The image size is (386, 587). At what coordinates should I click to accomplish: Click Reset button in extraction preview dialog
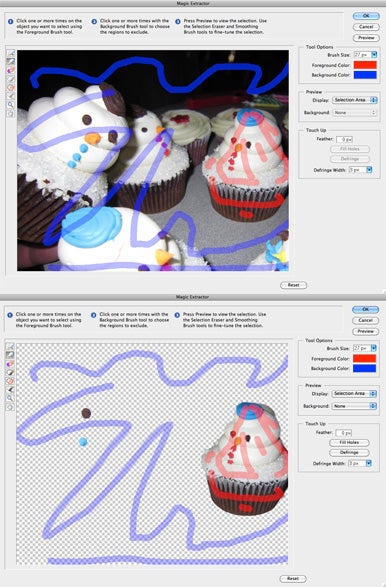pos(293,578)
